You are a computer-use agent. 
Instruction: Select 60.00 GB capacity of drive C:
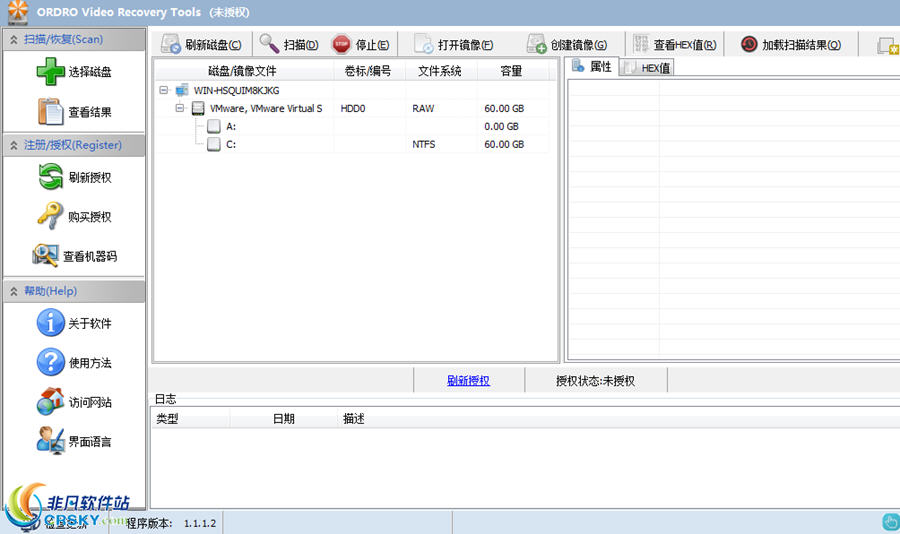504,144
